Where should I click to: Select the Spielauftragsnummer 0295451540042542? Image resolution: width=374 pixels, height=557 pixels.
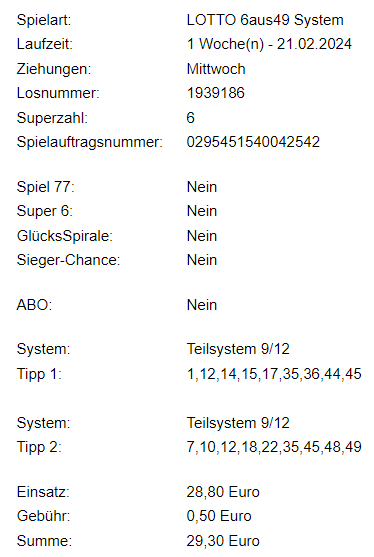(253, 142)
